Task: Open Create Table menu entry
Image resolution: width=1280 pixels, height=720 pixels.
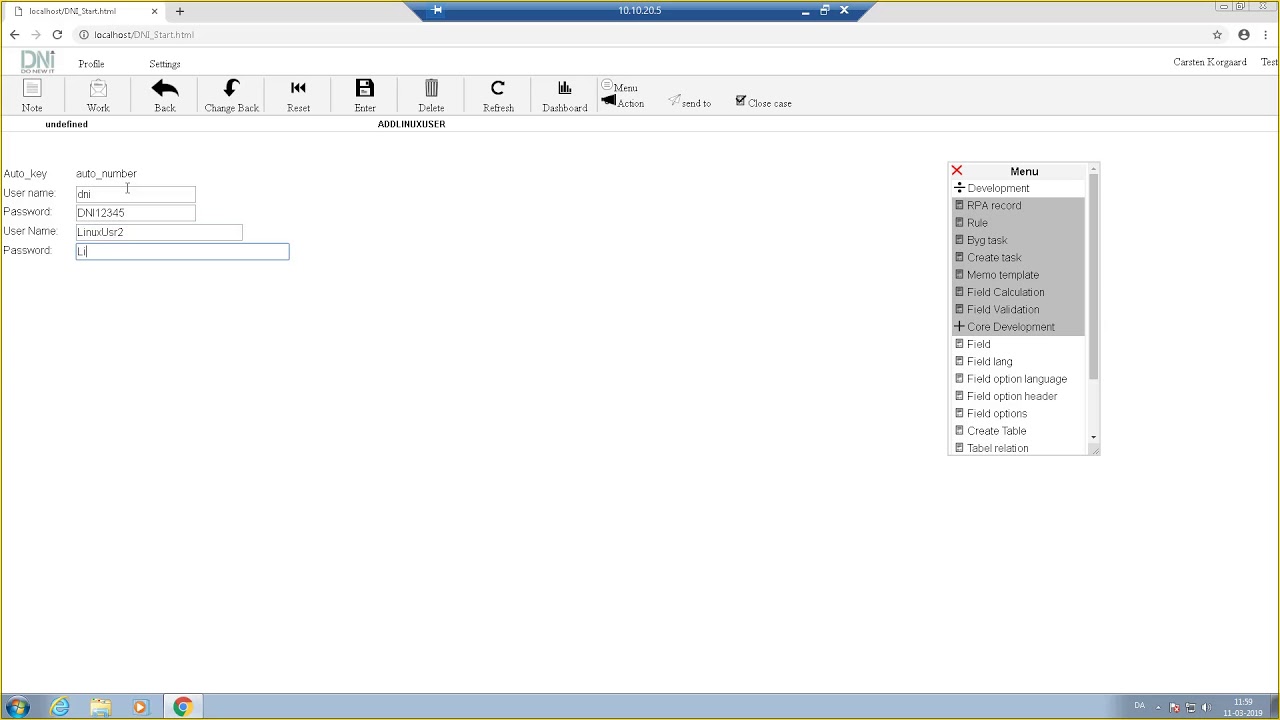Action: [996, 431]
